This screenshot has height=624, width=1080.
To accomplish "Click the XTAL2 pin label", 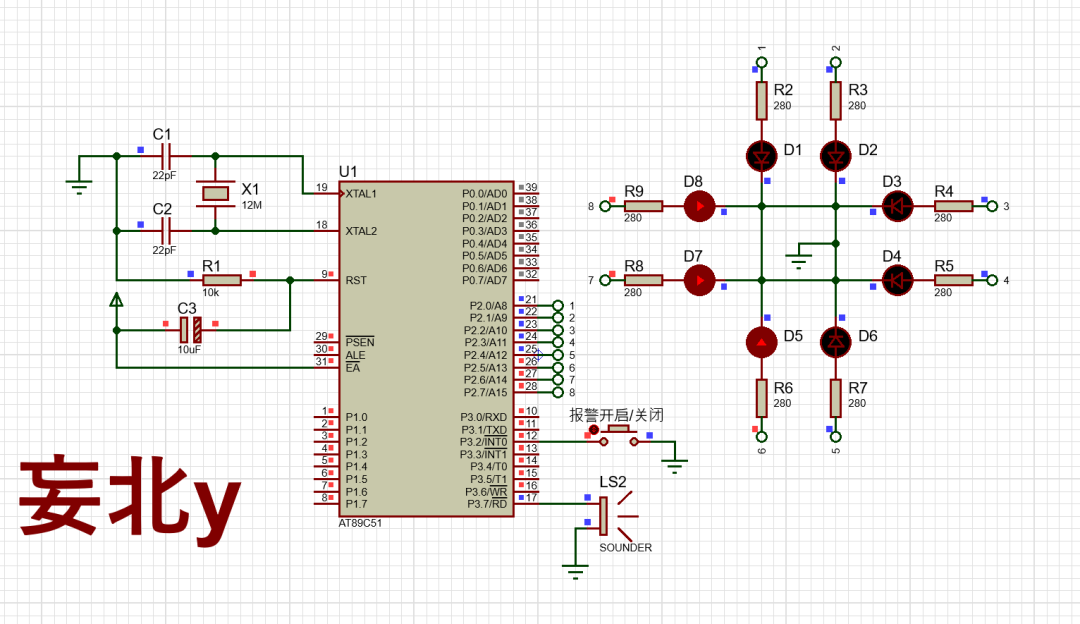I will tap(361, 231).
